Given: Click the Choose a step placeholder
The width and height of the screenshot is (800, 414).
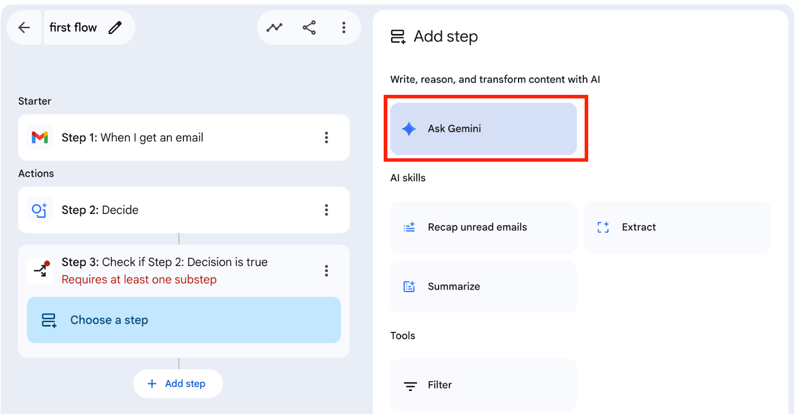Looking at the screenshot, I should [183, 320].
